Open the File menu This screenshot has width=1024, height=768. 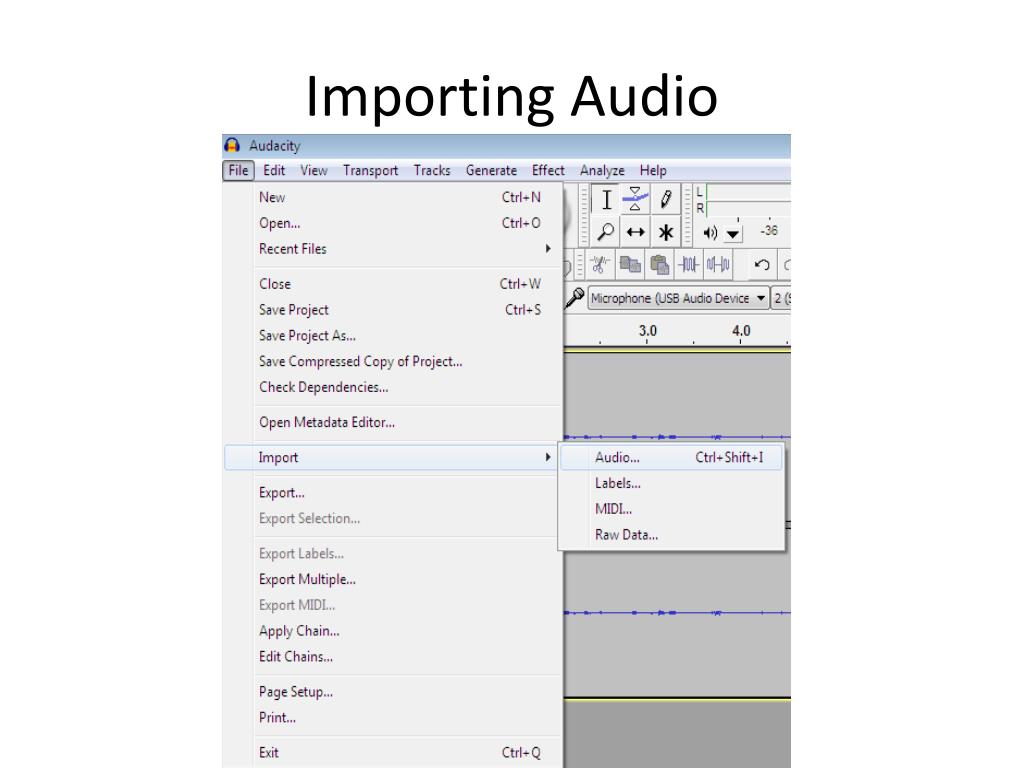coord(238,170)
